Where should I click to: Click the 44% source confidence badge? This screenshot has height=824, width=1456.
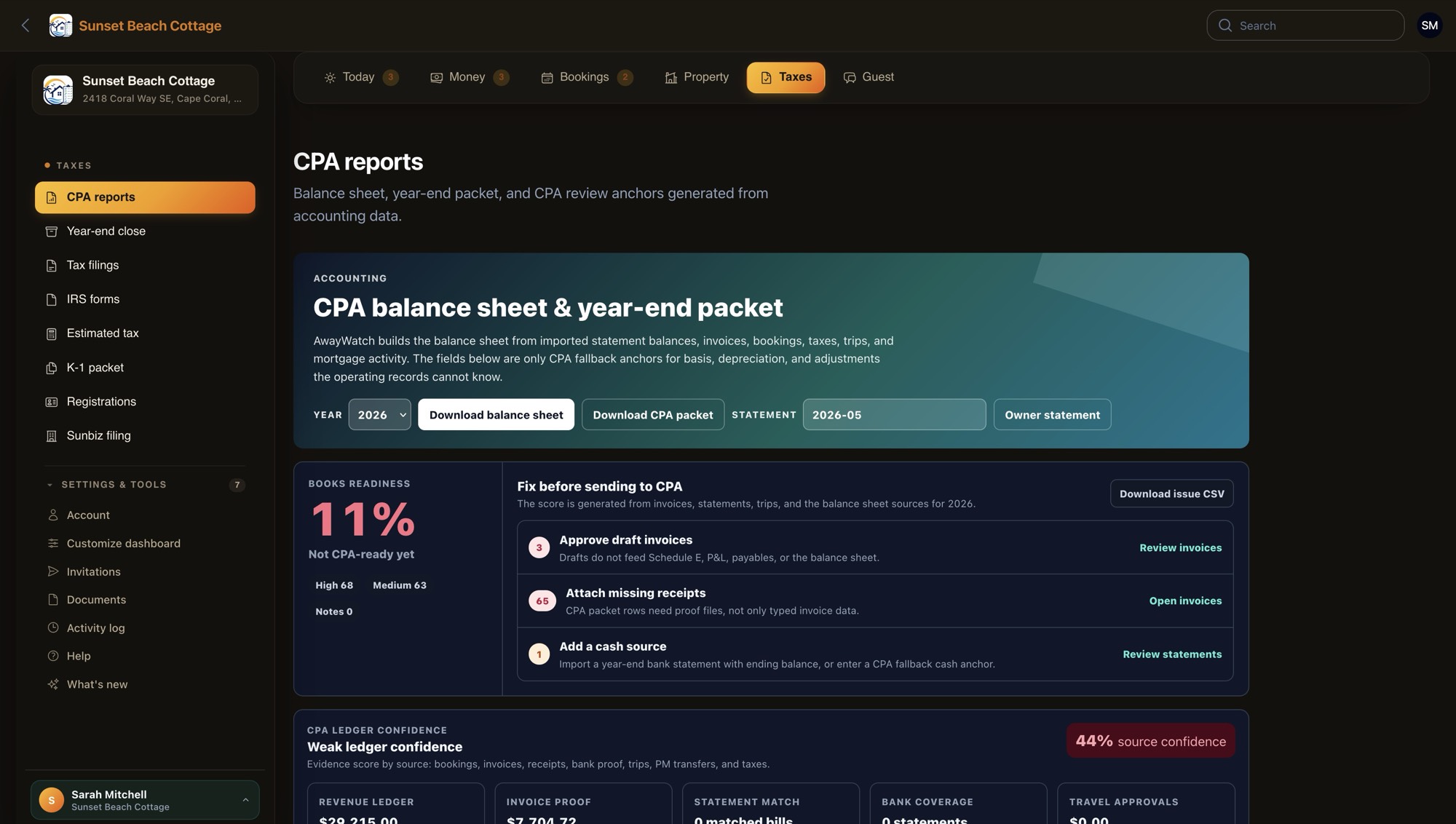(1150, 741)
